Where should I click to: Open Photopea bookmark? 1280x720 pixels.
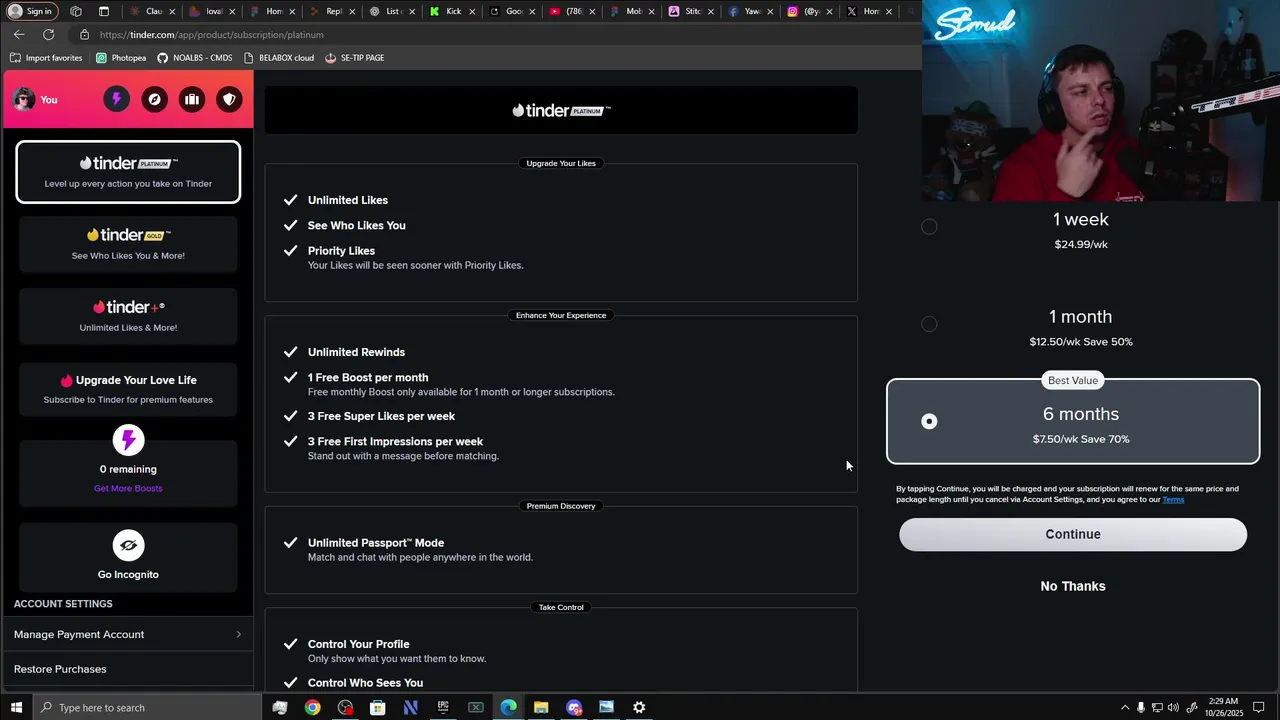pos(121,58)
